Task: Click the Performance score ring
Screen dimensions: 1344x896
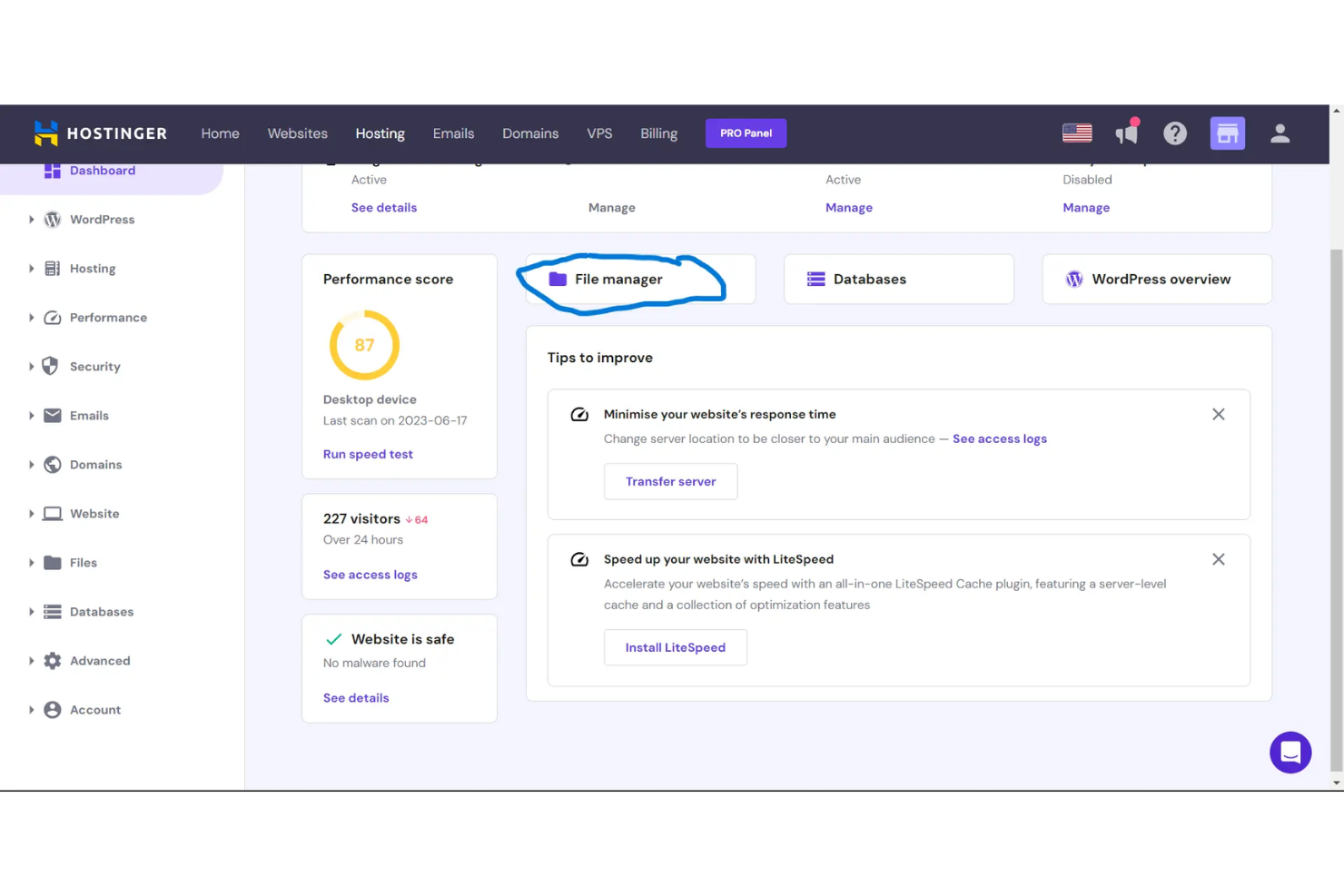Action: point(364,345)
